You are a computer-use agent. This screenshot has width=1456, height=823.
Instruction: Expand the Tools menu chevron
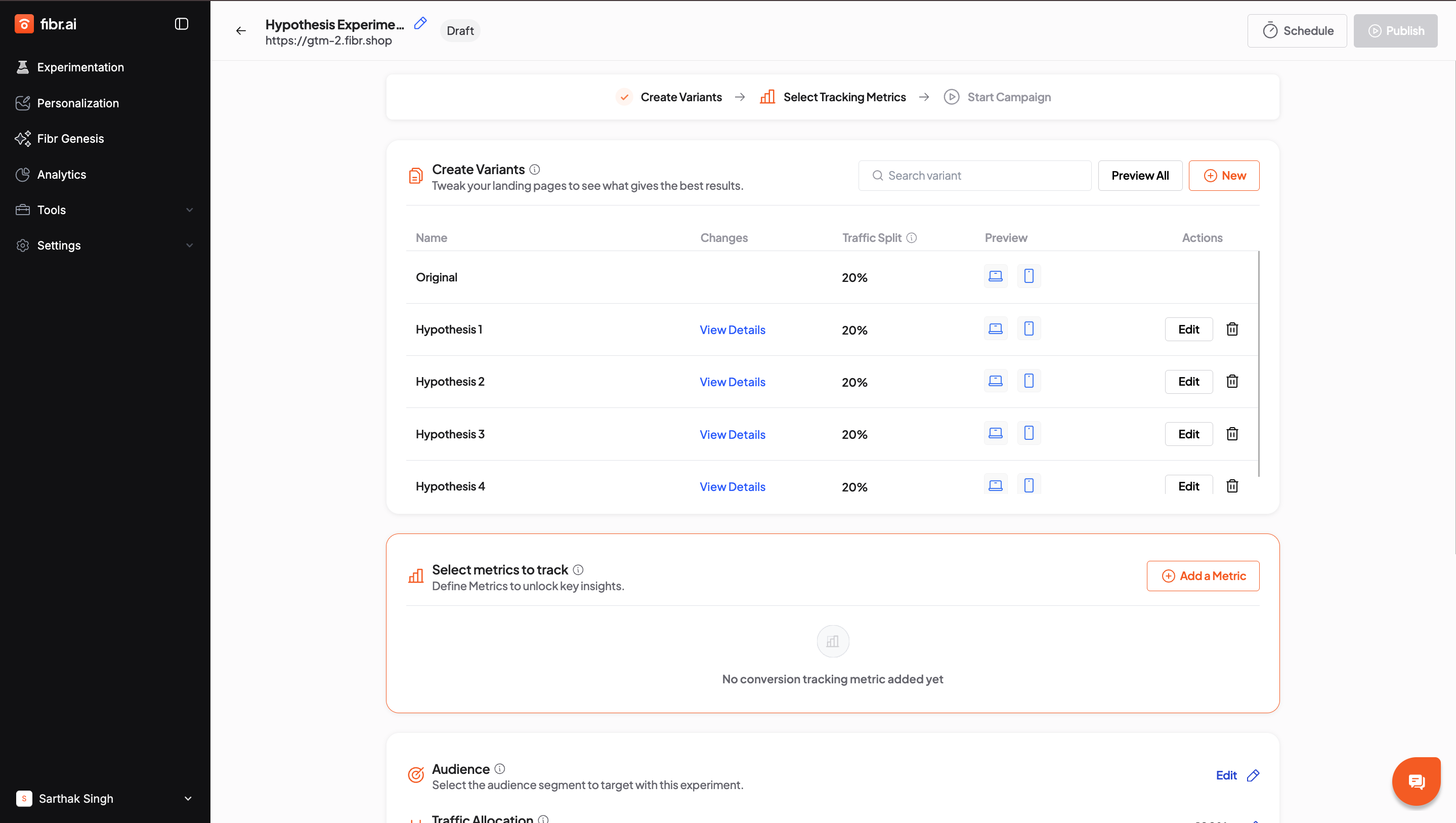[x=189, y=210]
